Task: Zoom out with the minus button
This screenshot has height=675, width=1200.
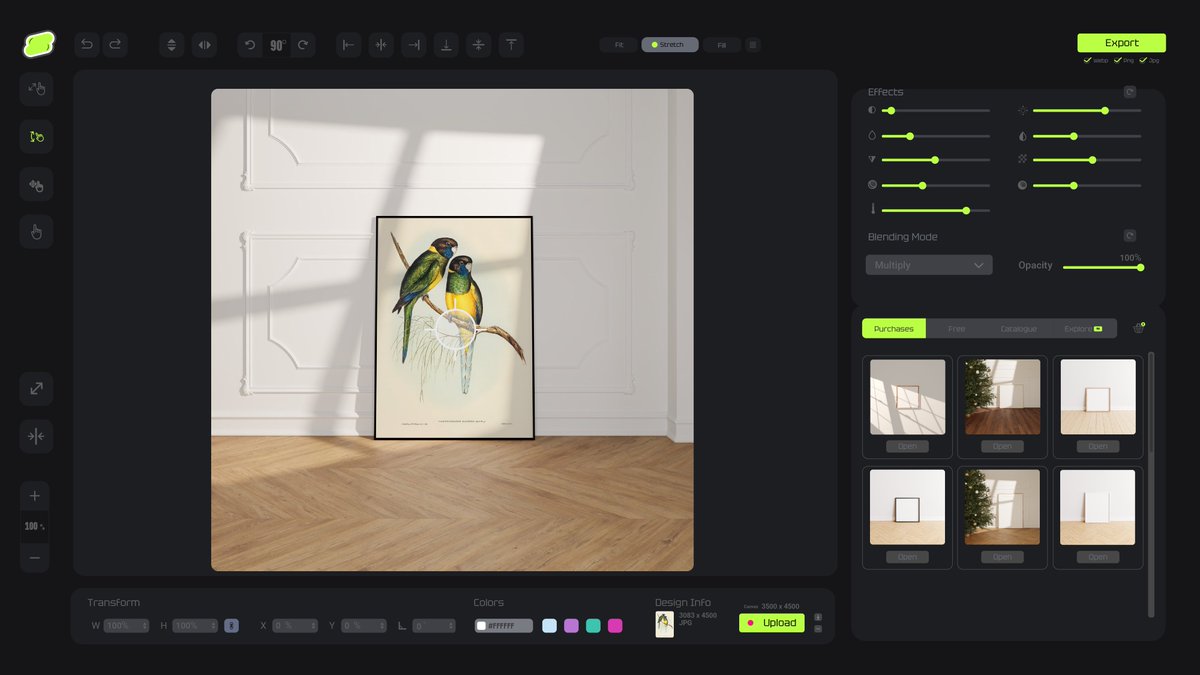Action: tap(35, 557)
